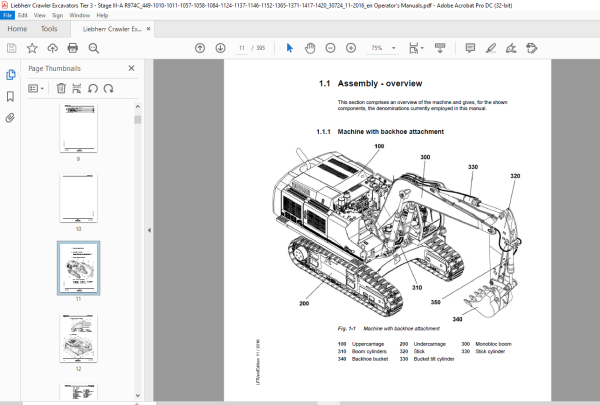Select page 10 thumbnail
This screenshot has width=600, height=405.
click(78, 198)
